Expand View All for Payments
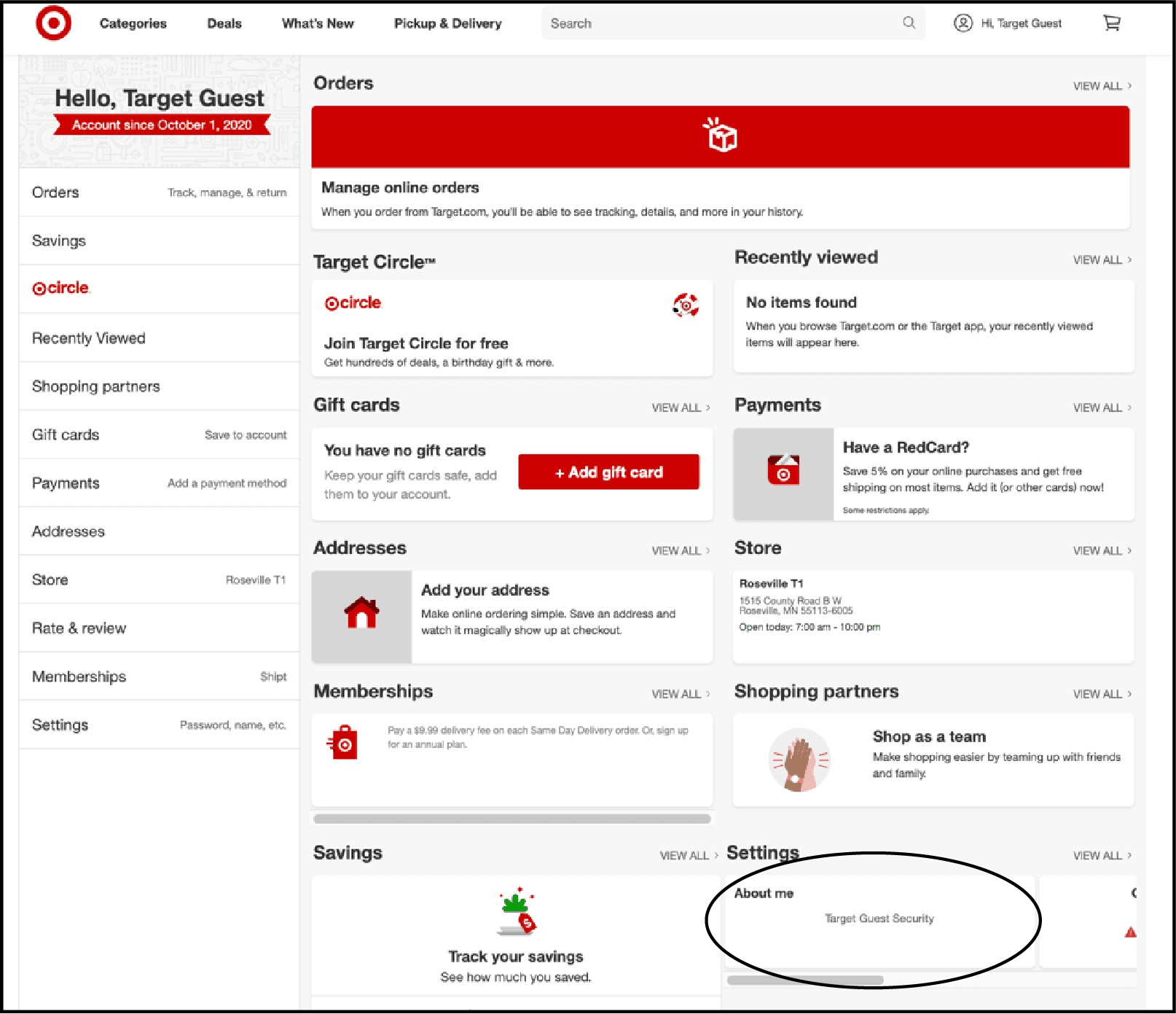1176x1014 pixels. 1102,407
